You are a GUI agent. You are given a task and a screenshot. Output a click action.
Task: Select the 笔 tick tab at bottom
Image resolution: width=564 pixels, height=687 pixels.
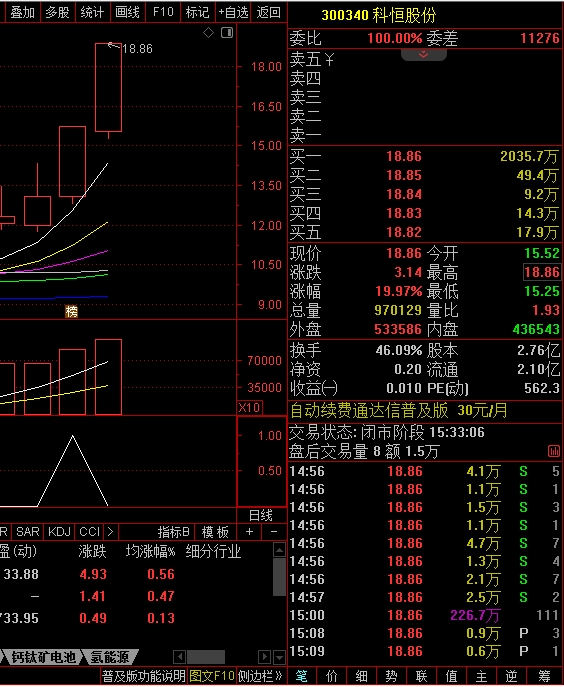302,676
